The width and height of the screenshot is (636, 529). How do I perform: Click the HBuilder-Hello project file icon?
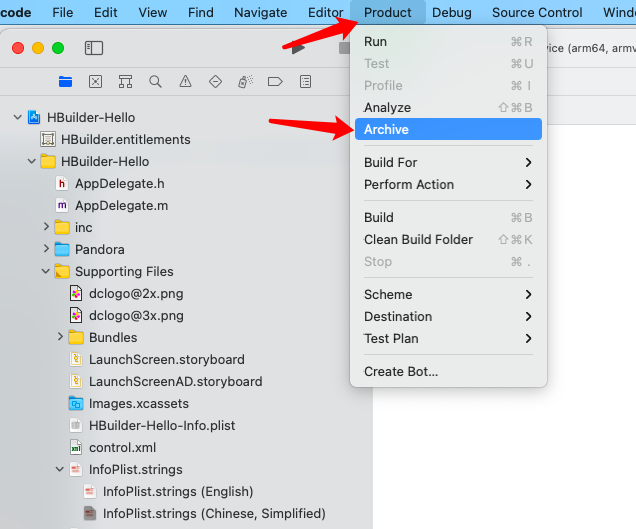point(34,117)
